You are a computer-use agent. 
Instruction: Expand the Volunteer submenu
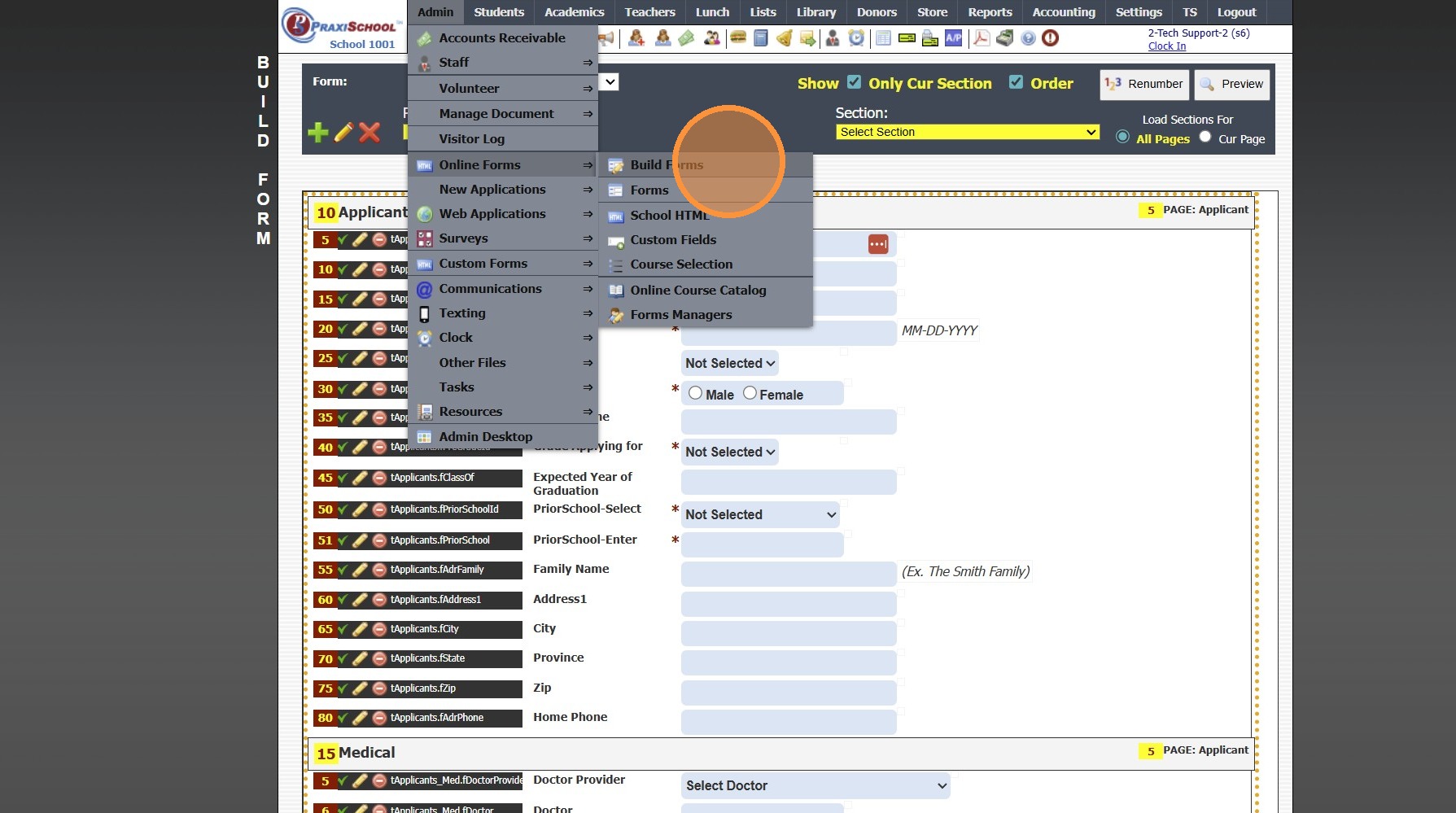click(x=503, y=88)
